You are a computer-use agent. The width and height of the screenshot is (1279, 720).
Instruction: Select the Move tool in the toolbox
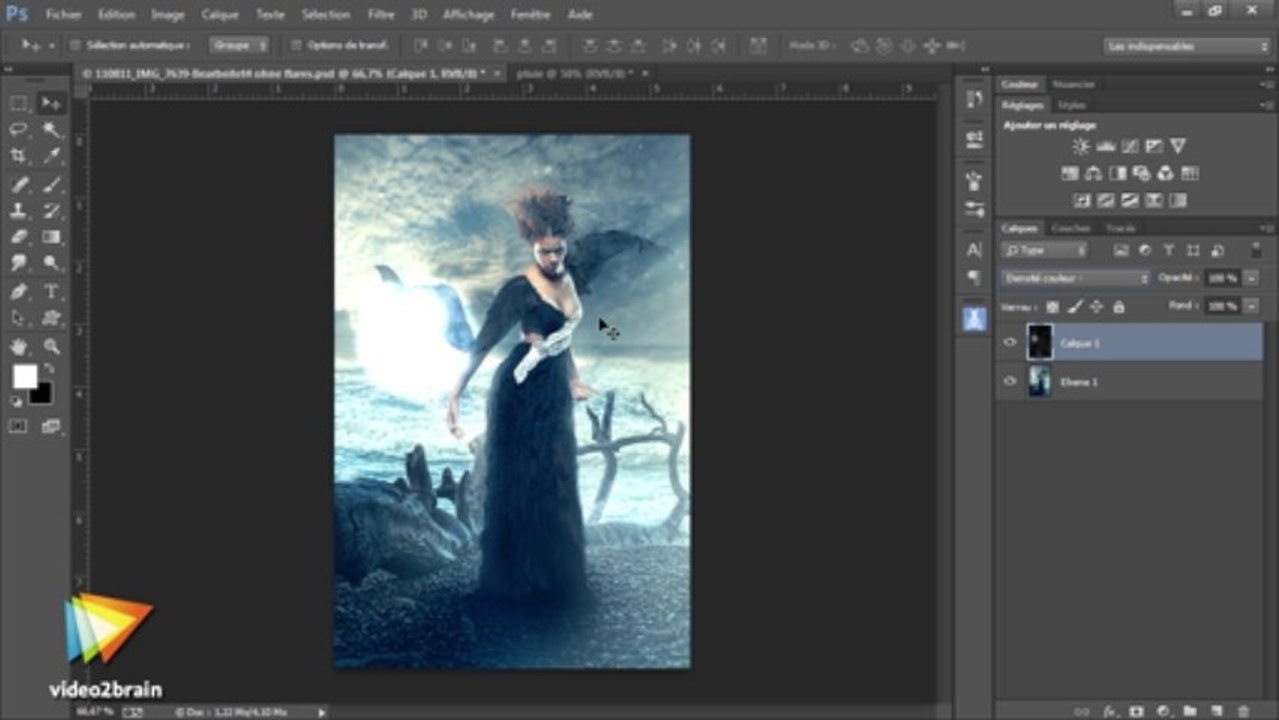(x=51, y=103)
